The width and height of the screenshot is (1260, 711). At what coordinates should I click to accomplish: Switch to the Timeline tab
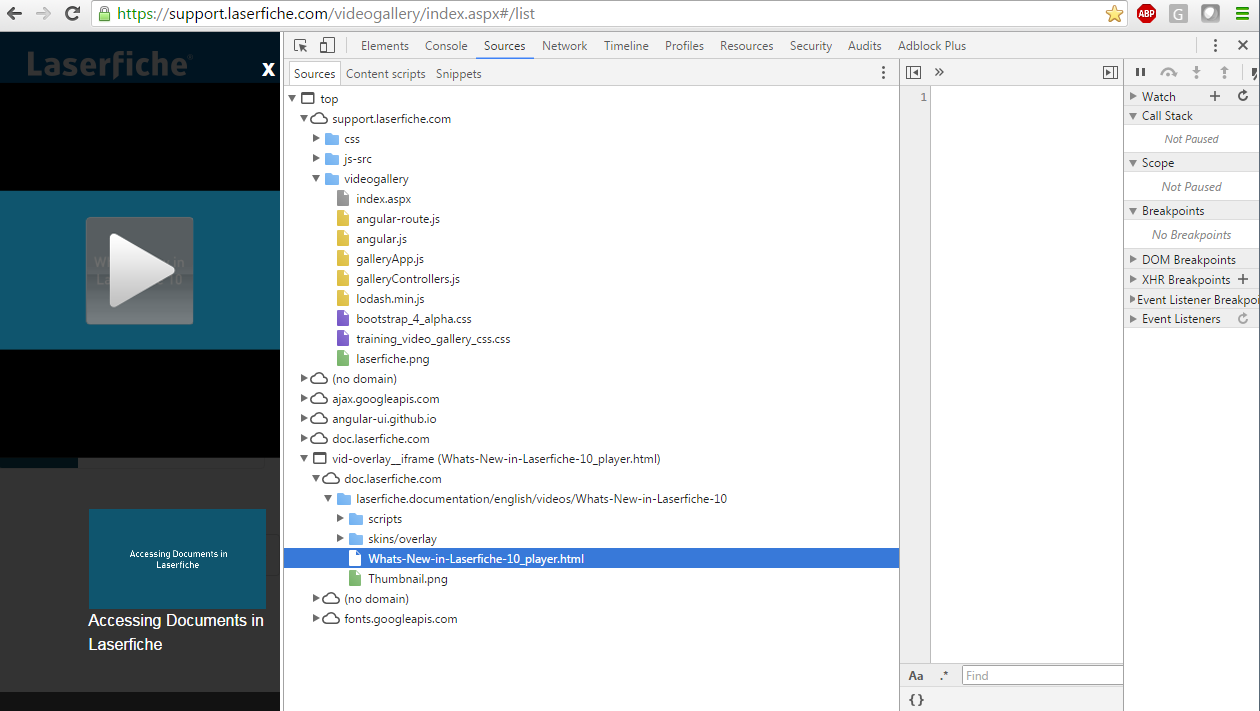click(626, 45)
